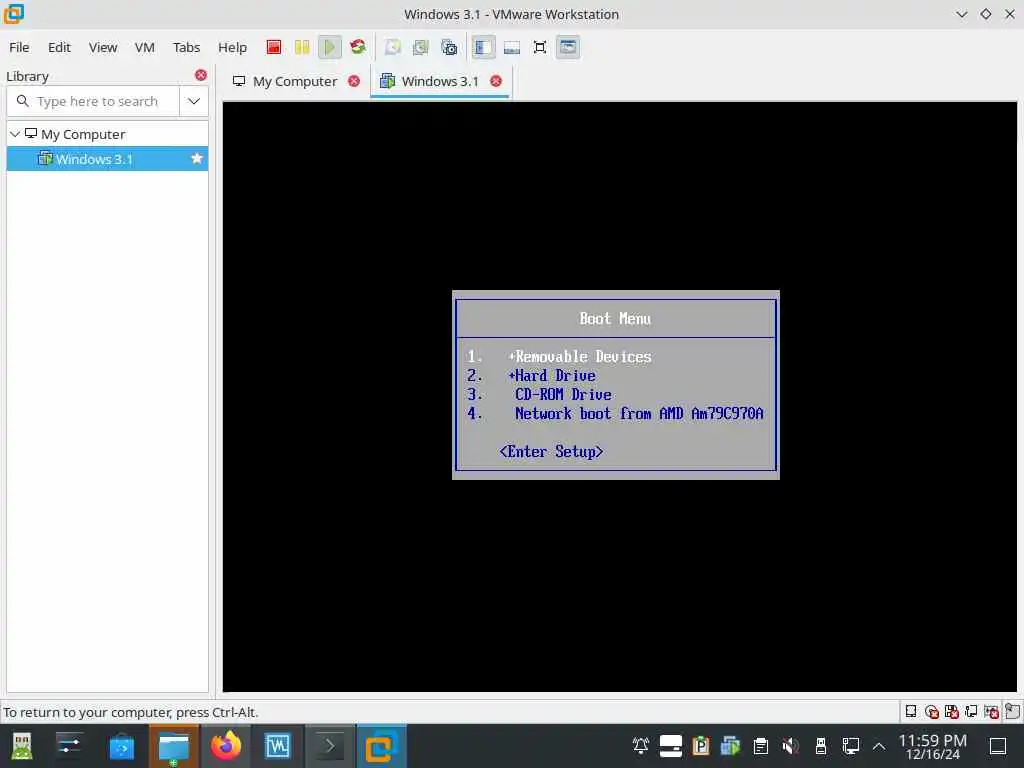This screenshot has height=768, width=1024.
Task: Click the VMware tray icon
Action: [730, 745]
